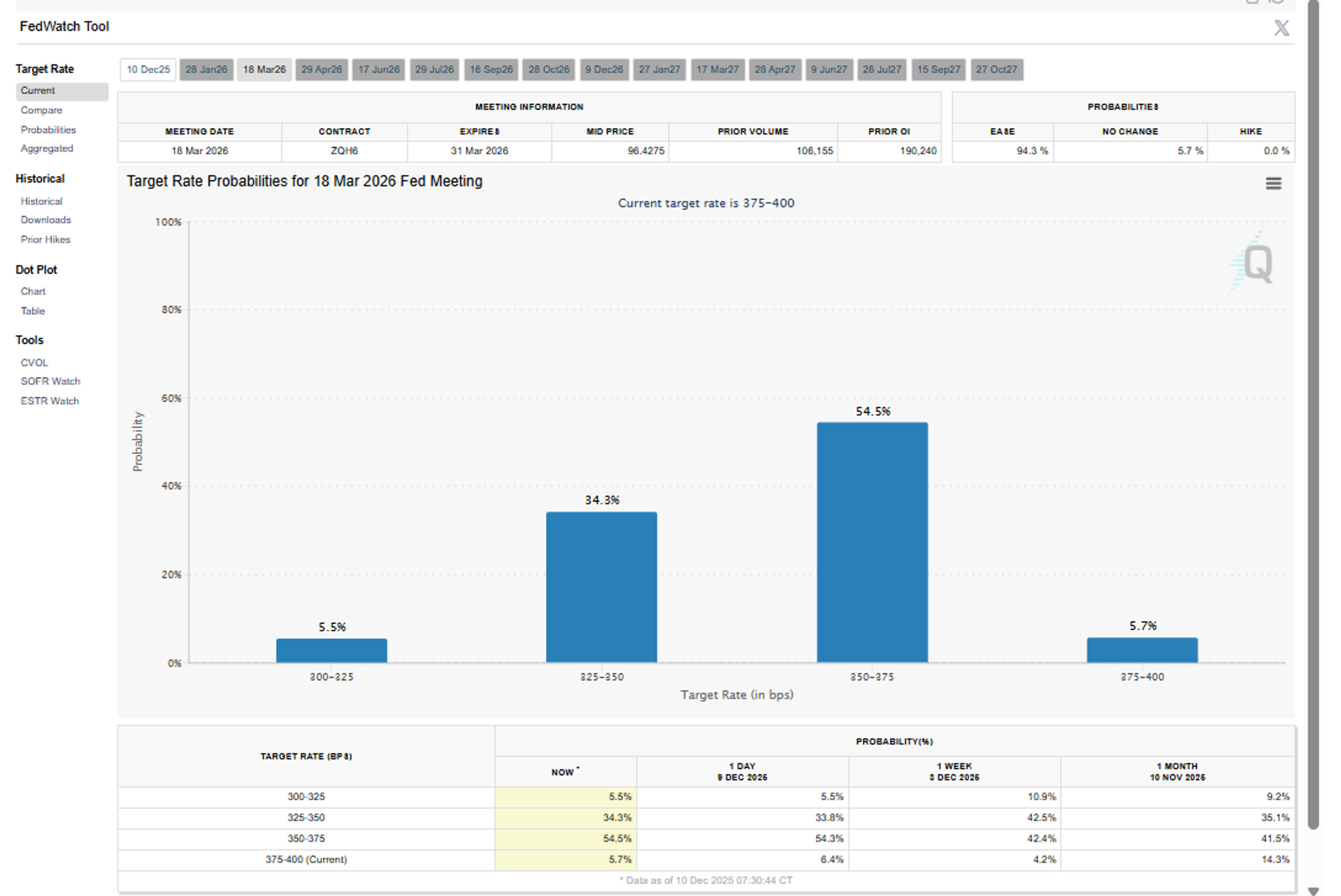Select the 29 Apr26 meeting tab

pyautogui.click(x=322, y=70)
